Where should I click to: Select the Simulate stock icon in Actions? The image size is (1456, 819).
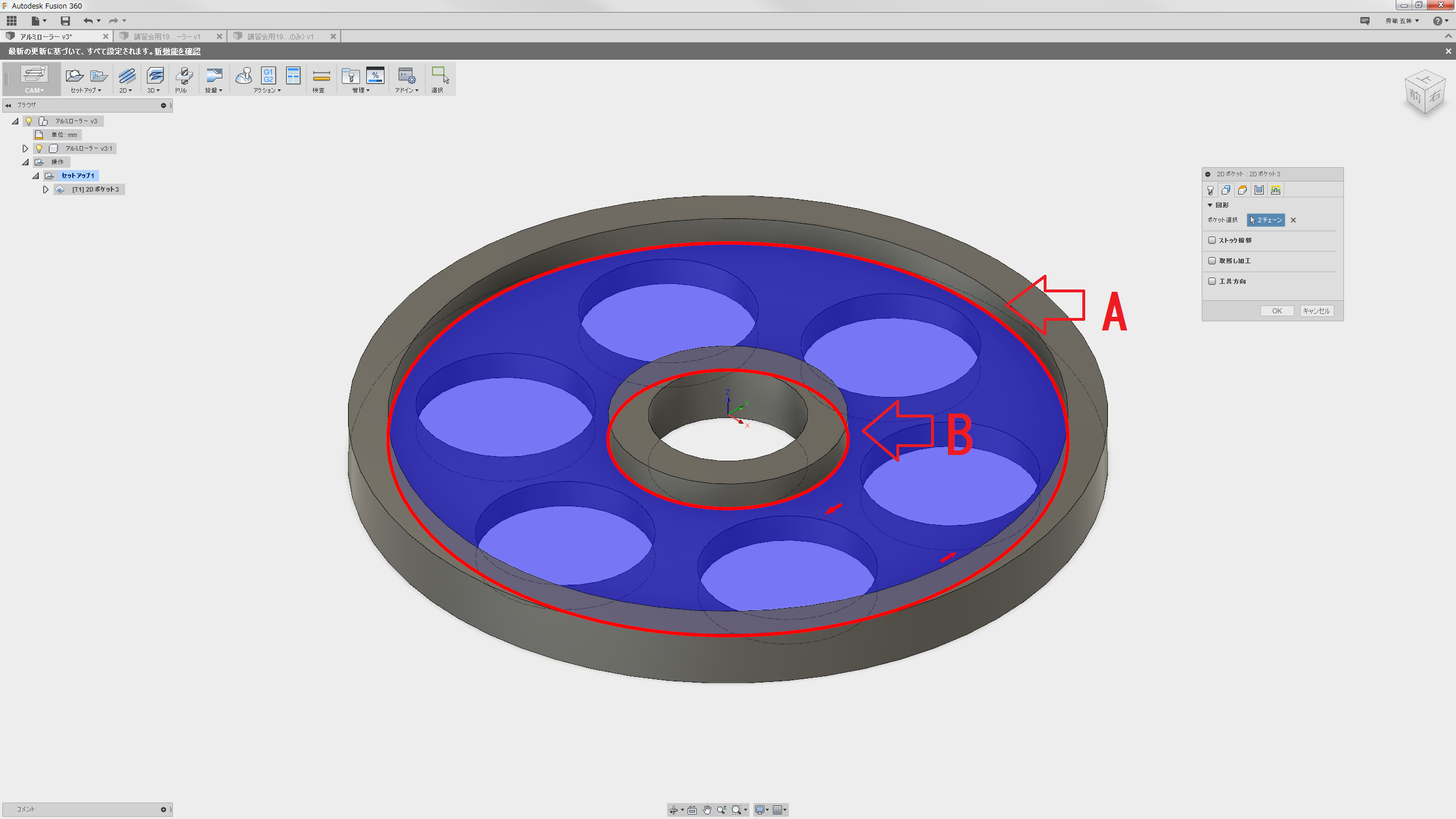tap(244, 75)
